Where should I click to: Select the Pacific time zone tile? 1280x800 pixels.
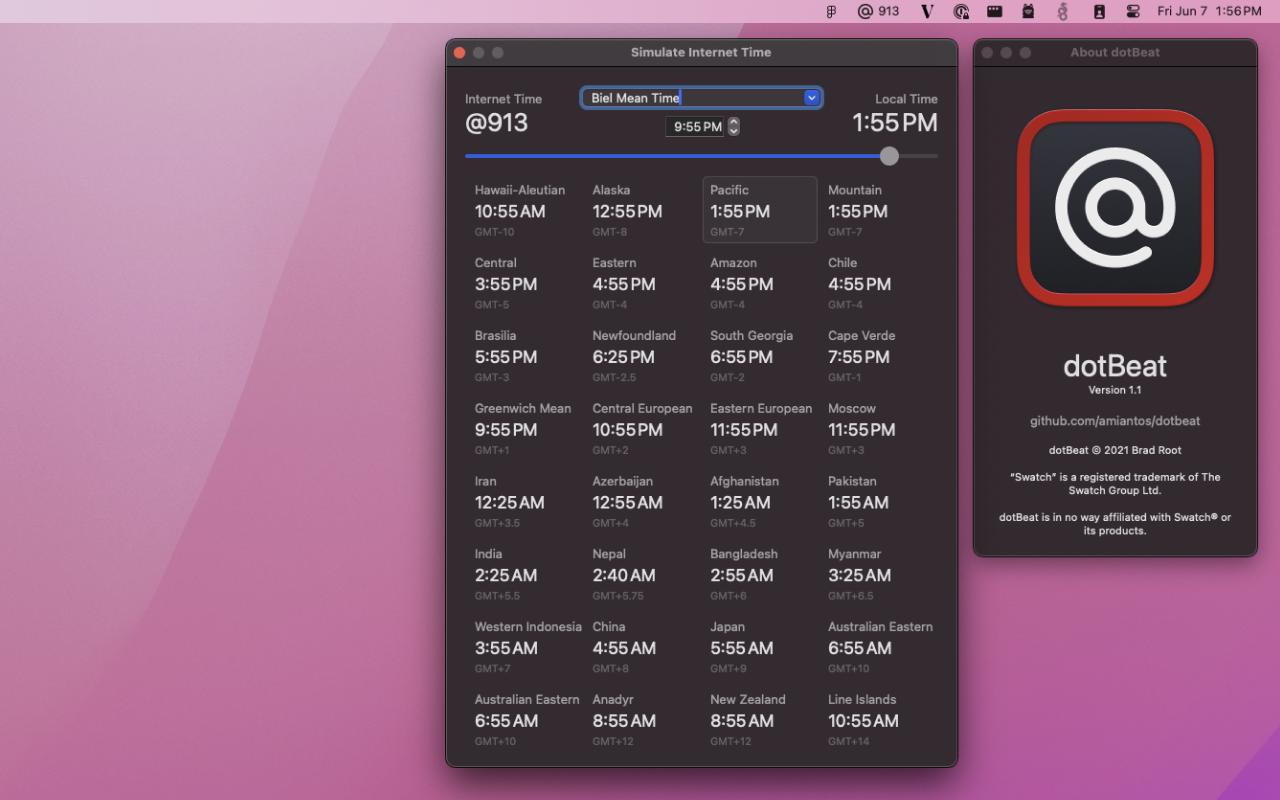(x=759, y=210)
